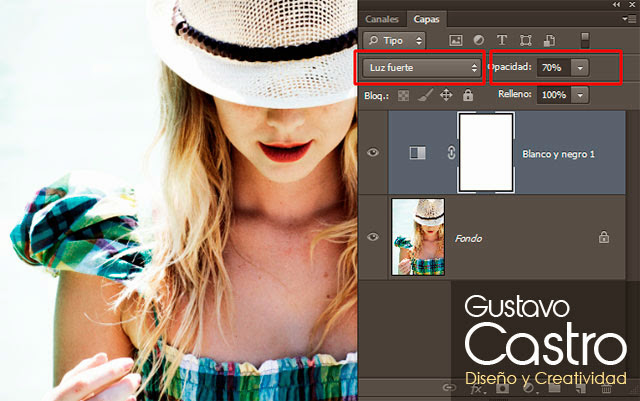Viewport: 640px width, 401px height.
Task: Click the Opacidad label
Action: (510, 67)
